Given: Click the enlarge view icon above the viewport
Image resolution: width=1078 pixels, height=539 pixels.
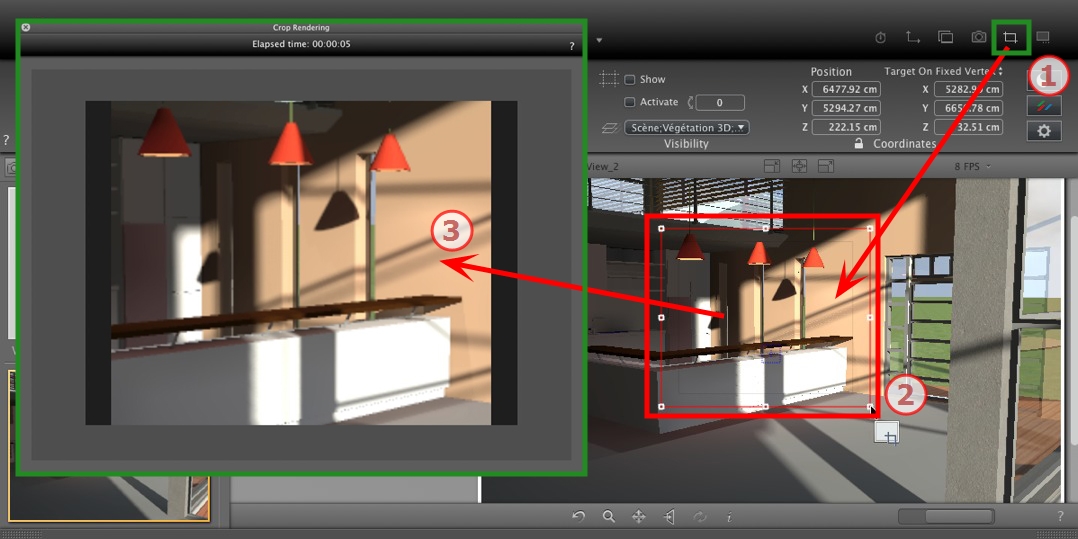Looking at the screenshot, I should (x=826, y=166).
